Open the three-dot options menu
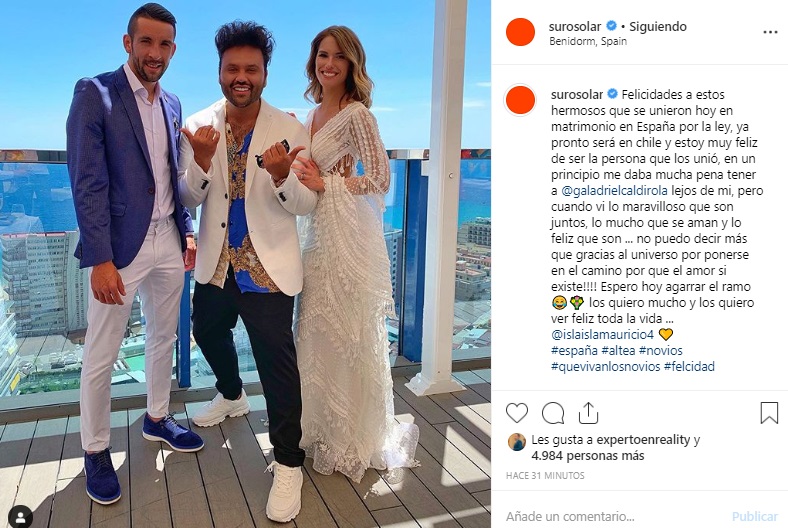Screen dimensions: 788x528 pyautogui.click(x=770, y=32)
